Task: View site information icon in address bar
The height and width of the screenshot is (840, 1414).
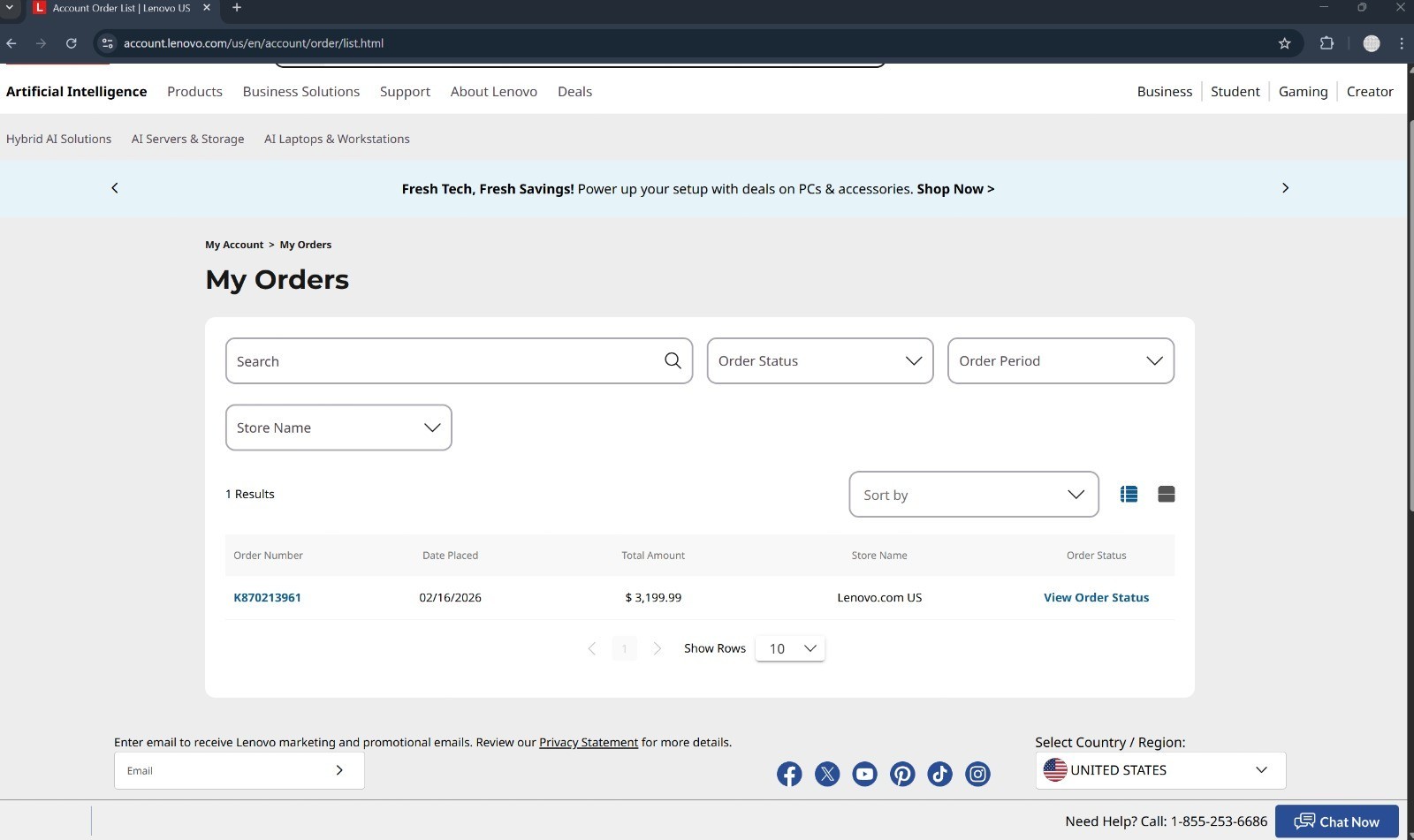Action: click(107, 43)
